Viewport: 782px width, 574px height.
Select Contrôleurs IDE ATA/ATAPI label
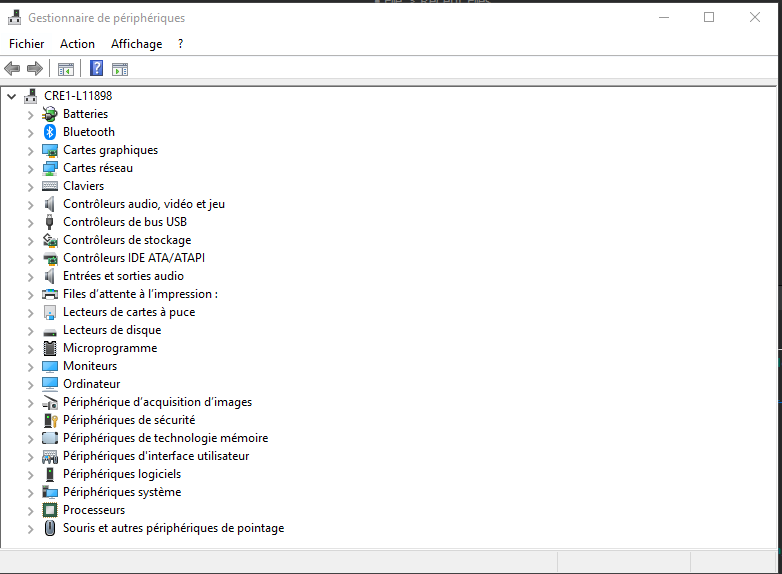134,258
